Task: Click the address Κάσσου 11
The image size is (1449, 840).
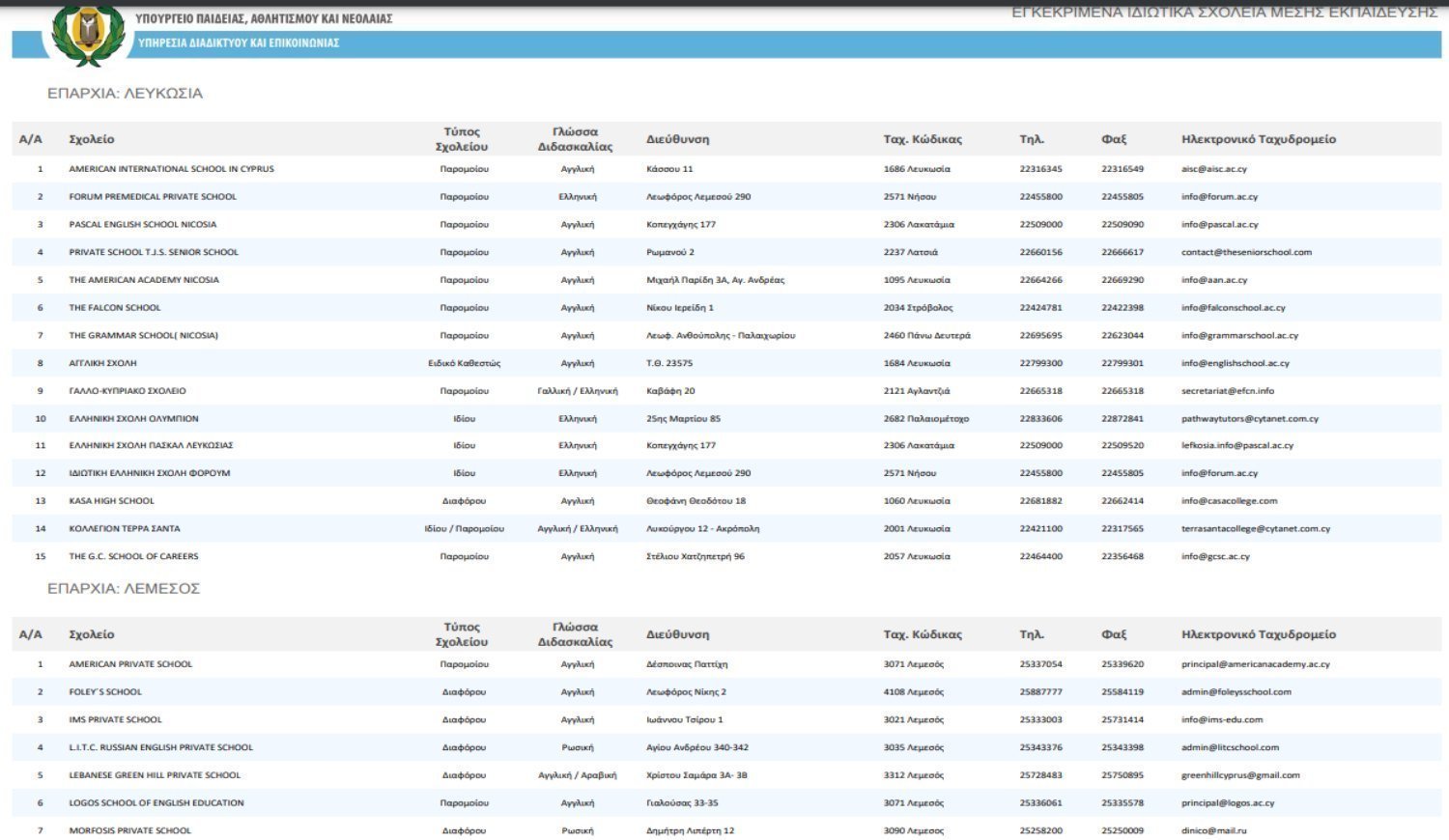Action: point(669,169)
